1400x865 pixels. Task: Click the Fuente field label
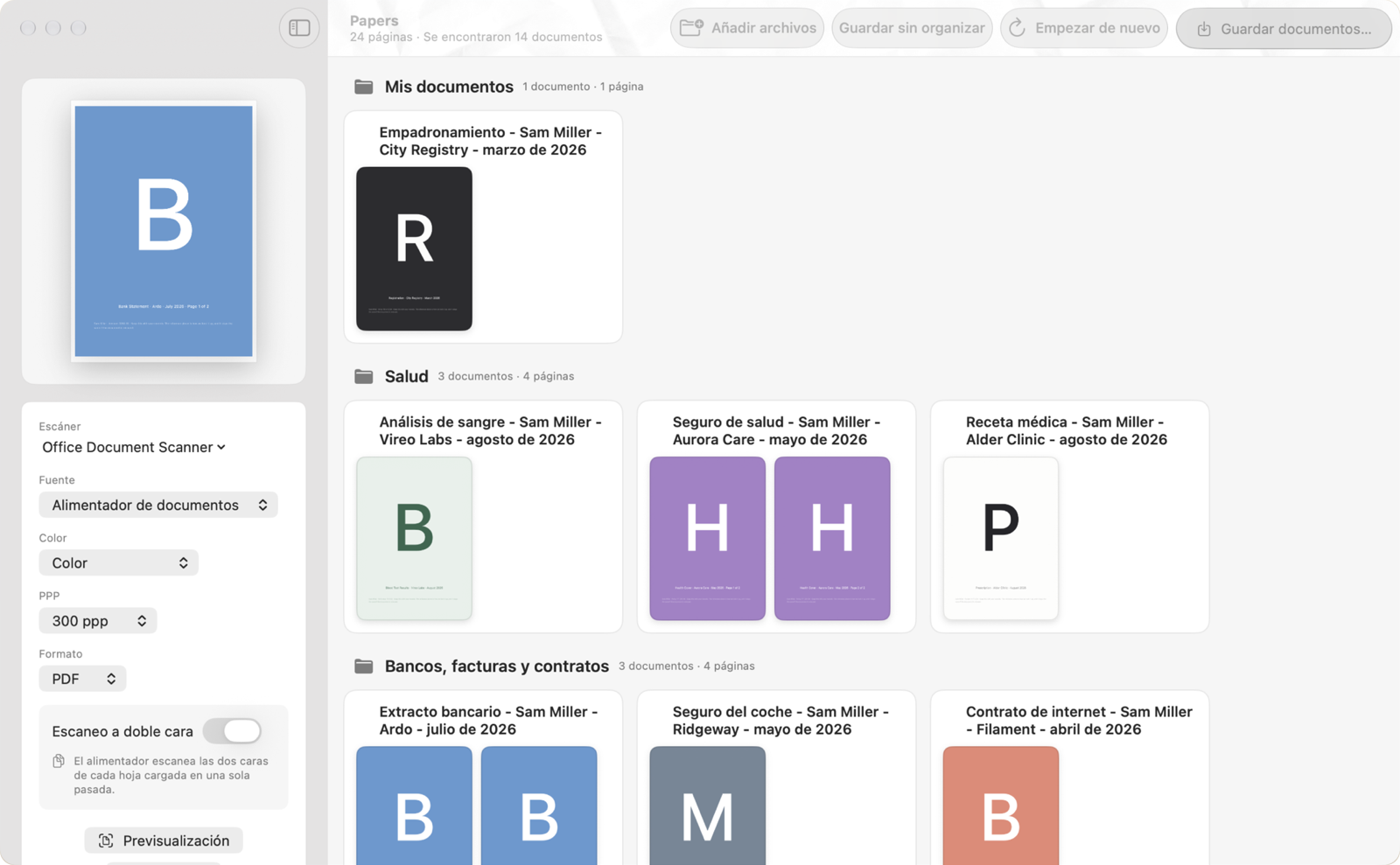(57, 479)
